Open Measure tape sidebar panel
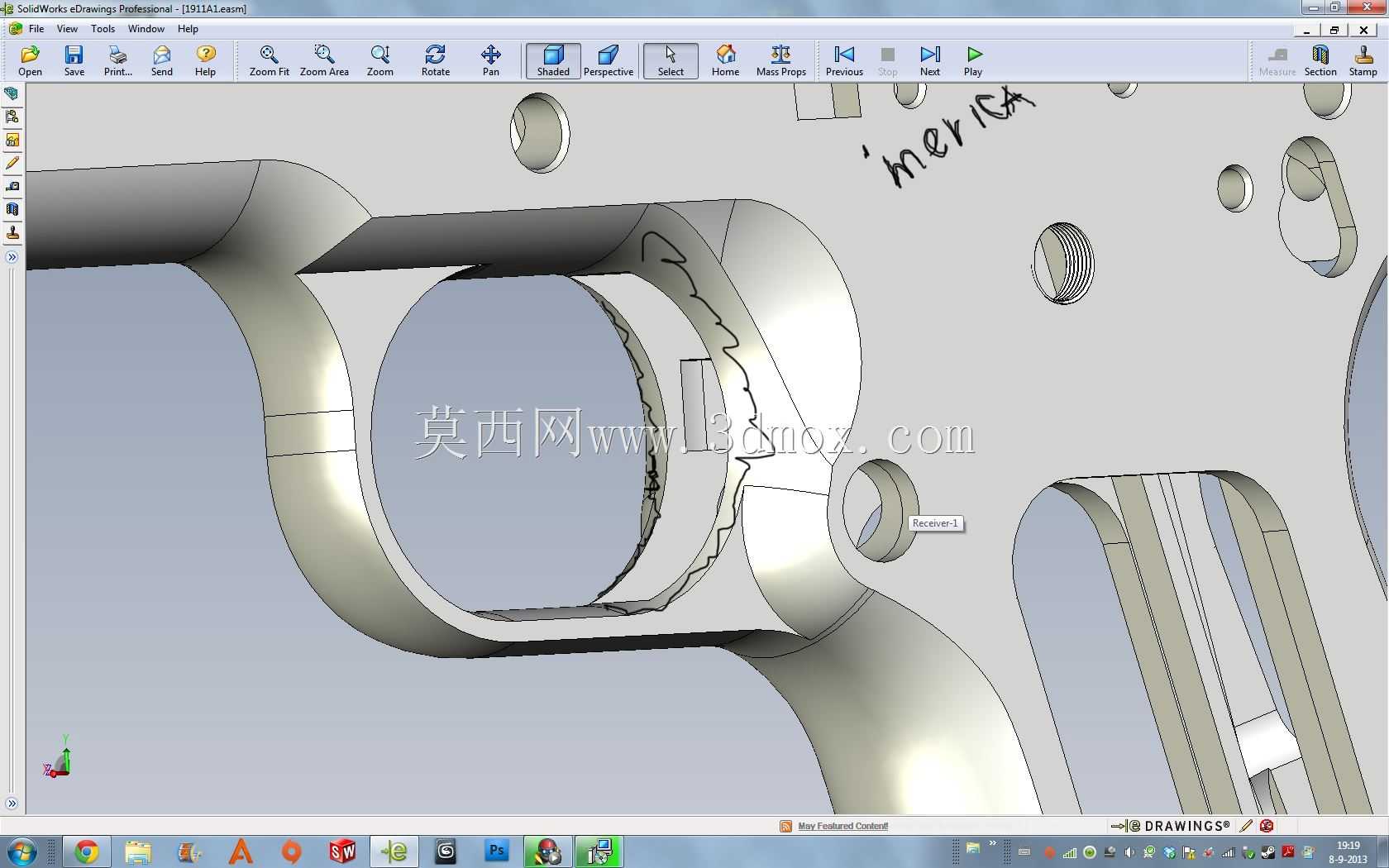Screen dimensions: 1389x868 [12, 187]
